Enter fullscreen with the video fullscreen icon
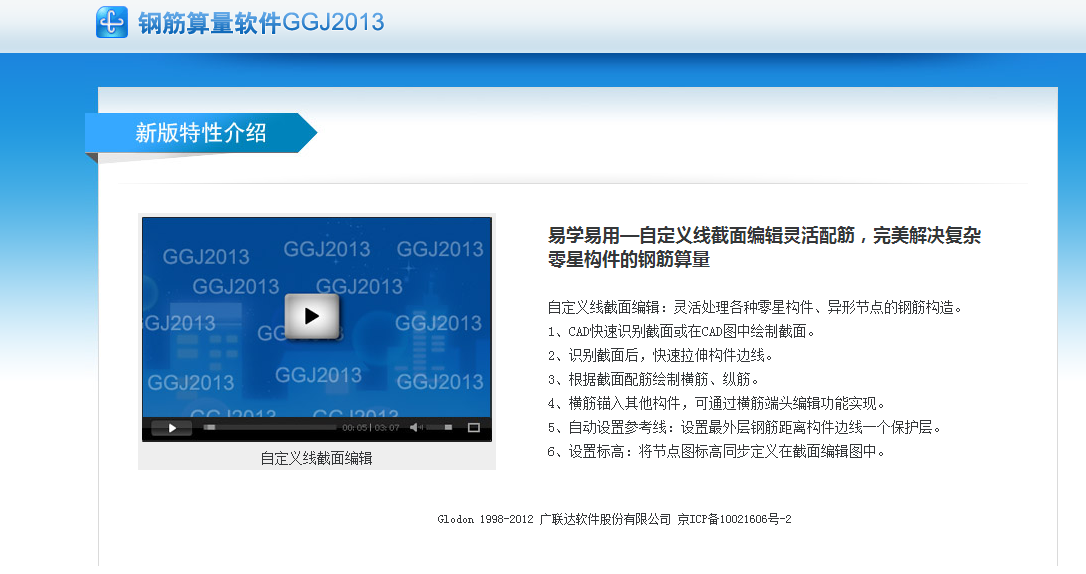The image size is (1086, 574). 474,428
